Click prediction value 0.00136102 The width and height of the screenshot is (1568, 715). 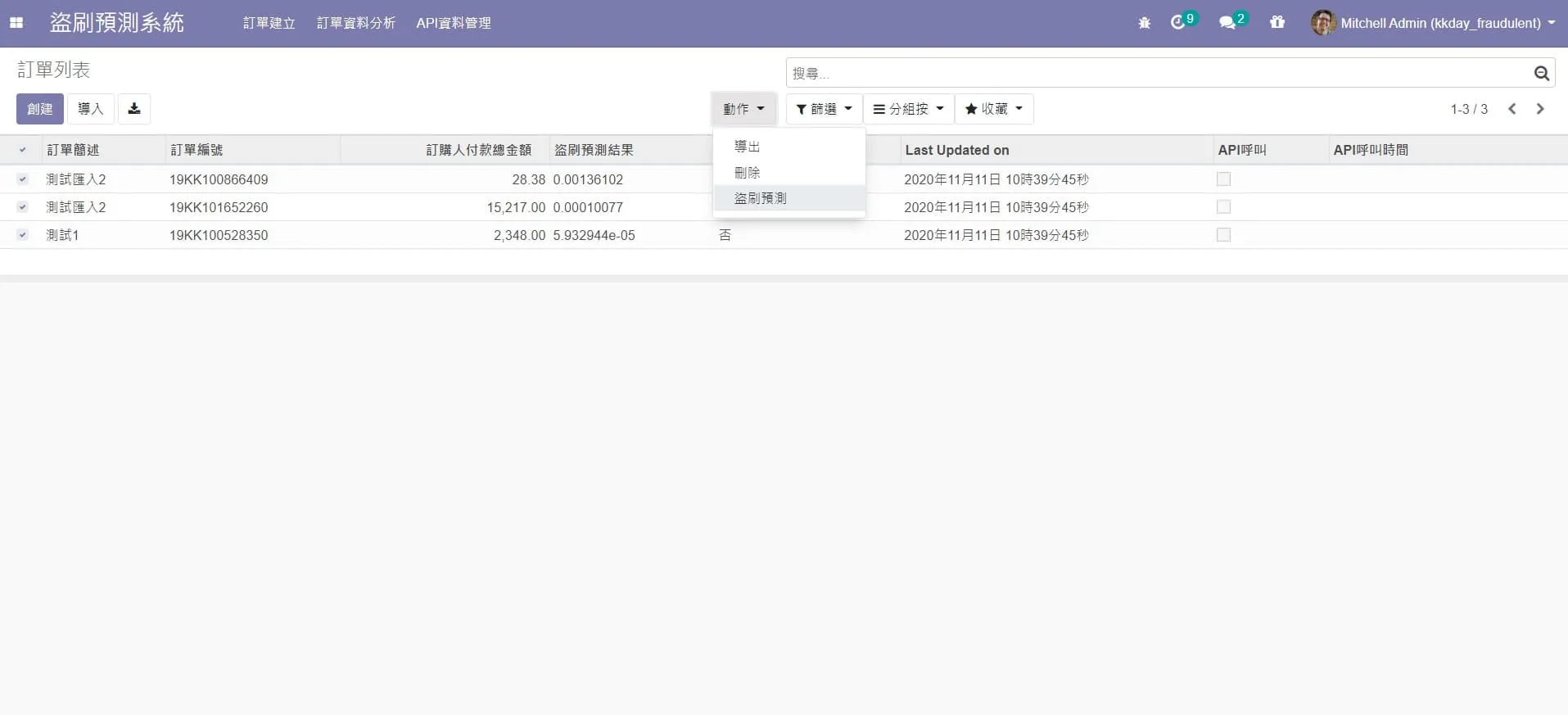(x=588, y=179)
